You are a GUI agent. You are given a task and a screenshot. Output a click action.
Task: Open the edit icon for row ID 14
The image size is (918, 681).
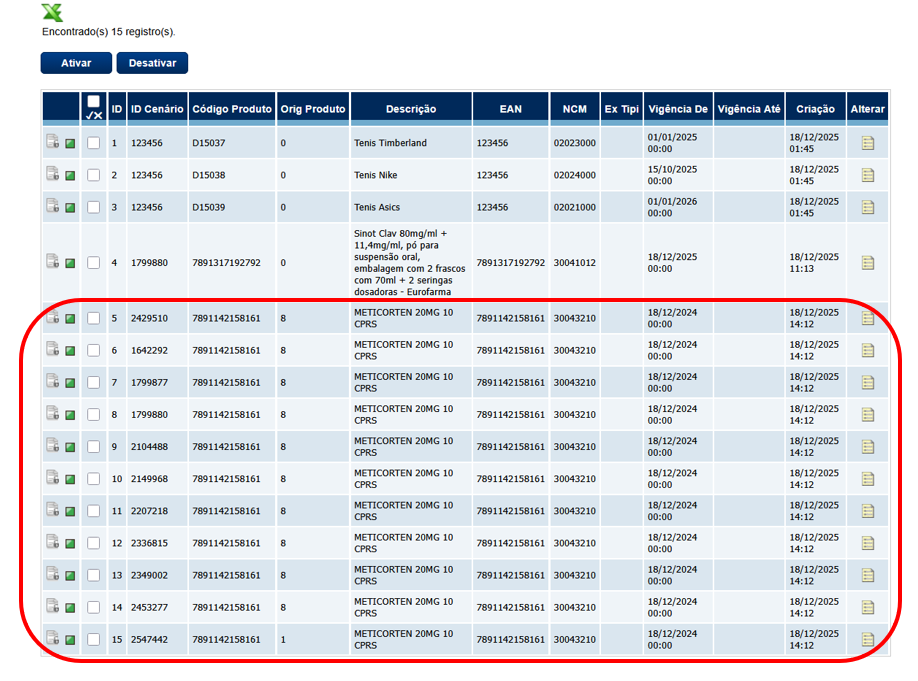pos(868,607)
